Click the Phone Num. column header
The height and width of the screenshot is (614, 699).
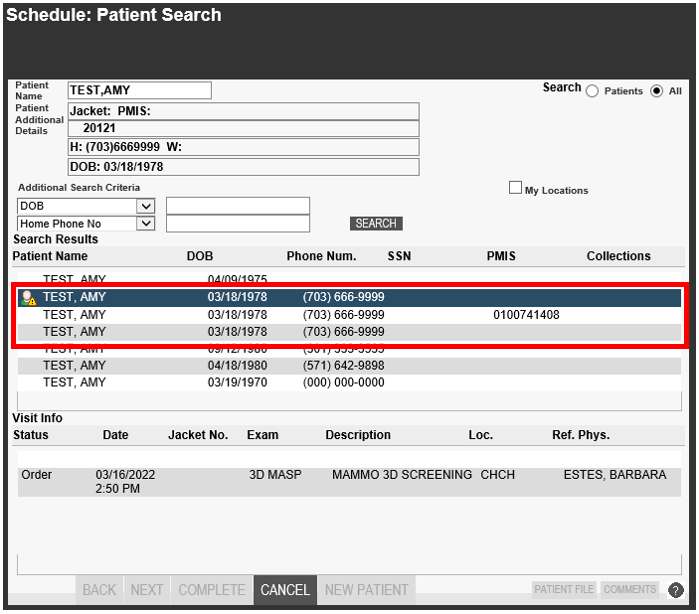[321, 256]
